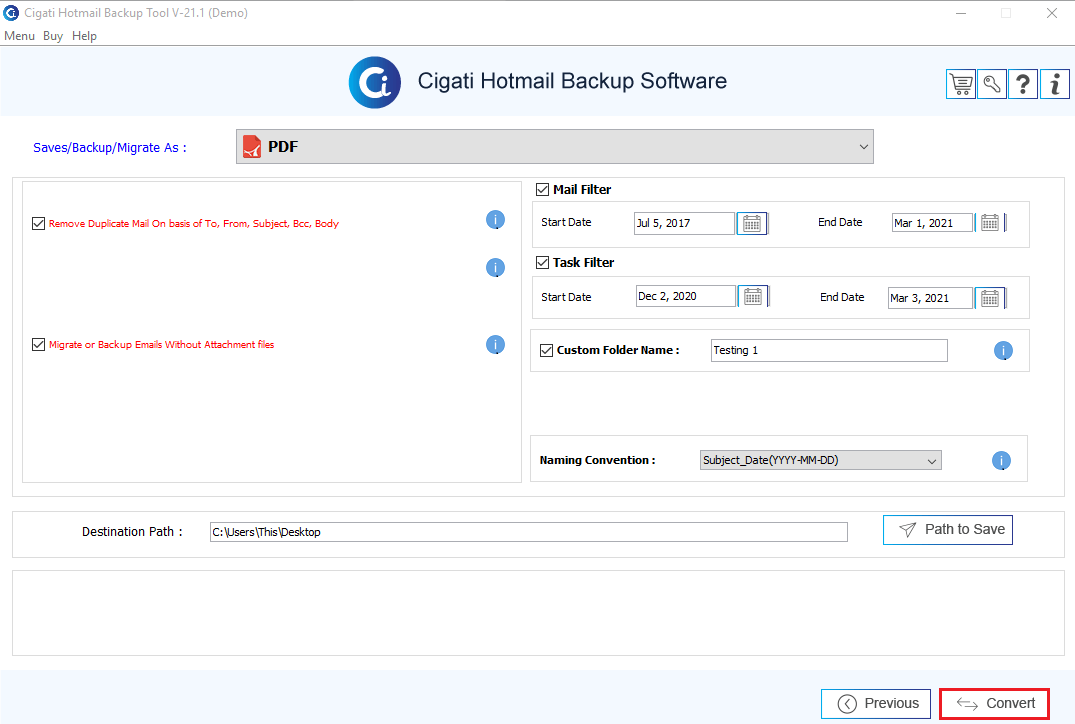Viewport: 1075px width, 724px height.
Task: Click Mail Filter Start Date field
Action: [x=684, y=223]
